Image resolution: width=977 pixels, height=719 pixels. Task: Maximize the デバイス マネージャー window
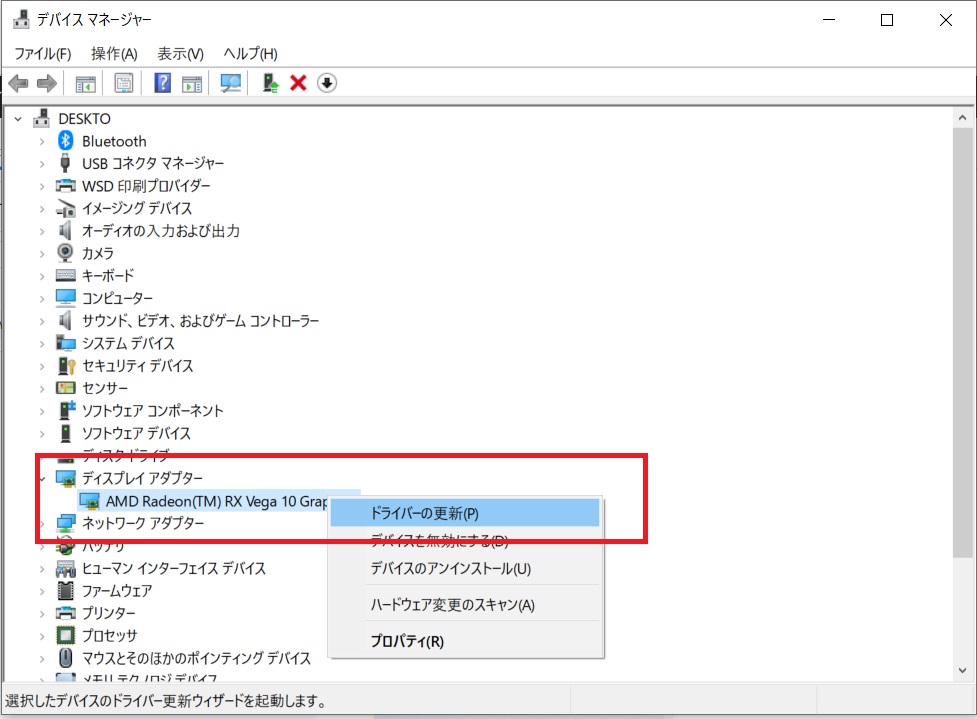[x=887, y=20]
